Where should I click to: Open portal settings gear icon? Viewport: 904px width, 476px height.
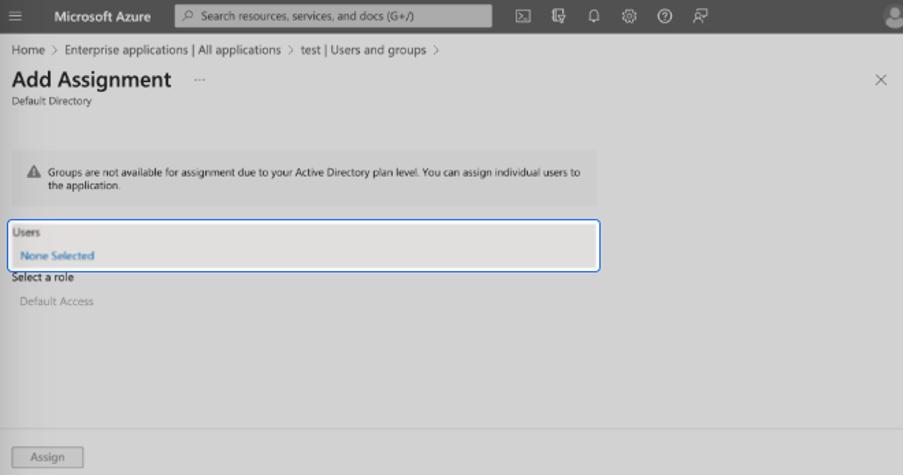point(629,16)
